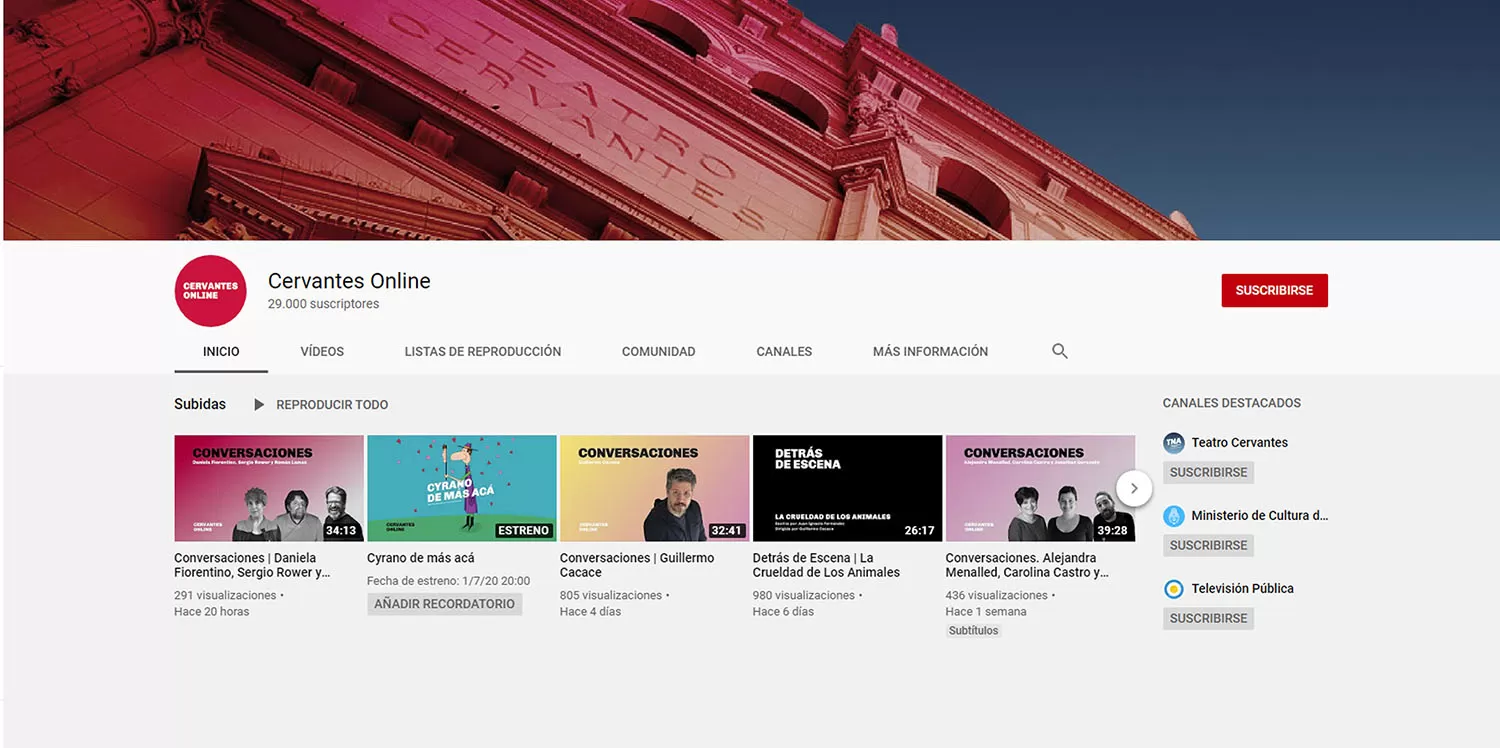Screen dimensions: 1500x748
Task: Open the Detrás de Escena thumbnail
Action: click(x=848, y=488)
